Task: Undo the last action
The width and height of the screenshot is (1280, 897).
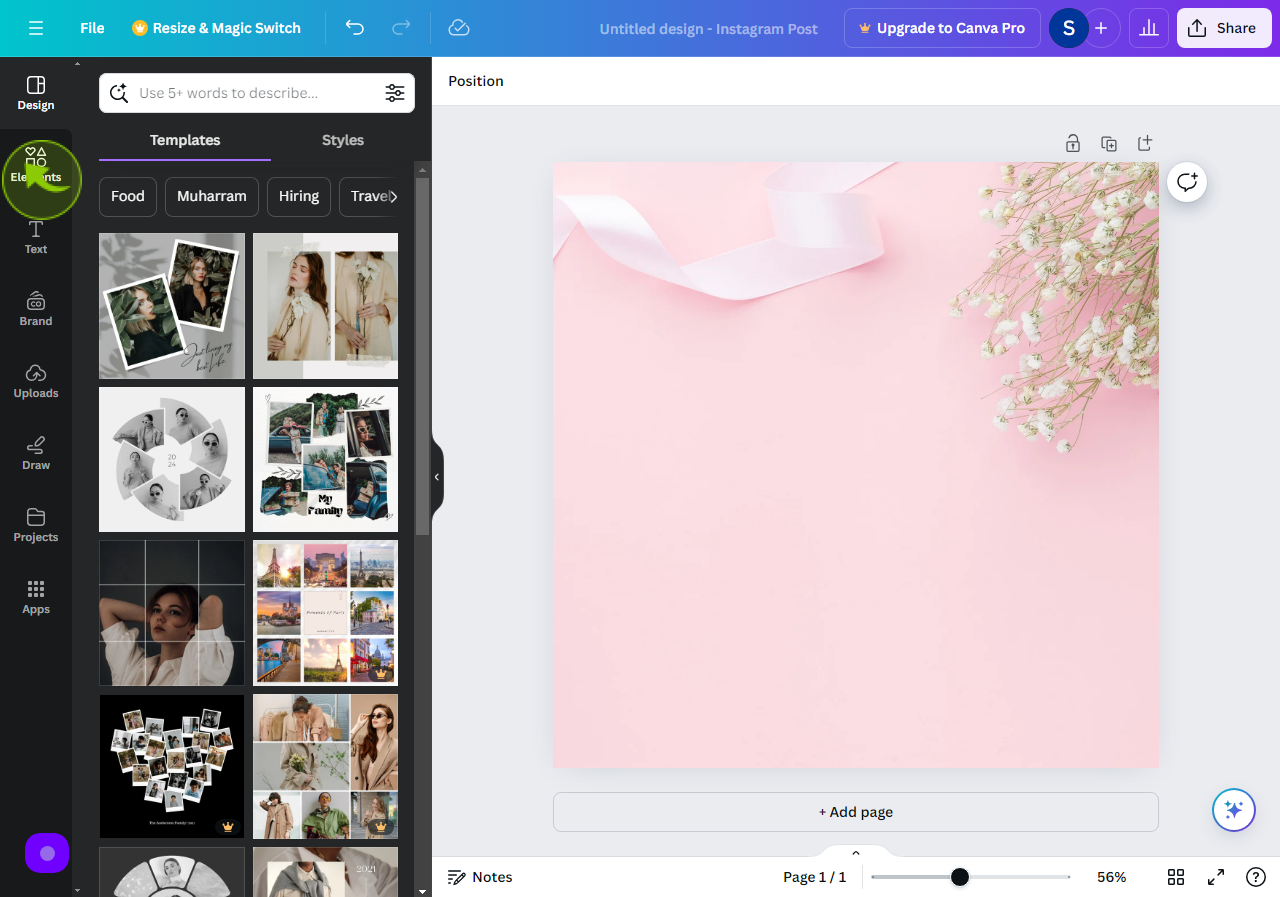Action: click(x=355, y=28)
